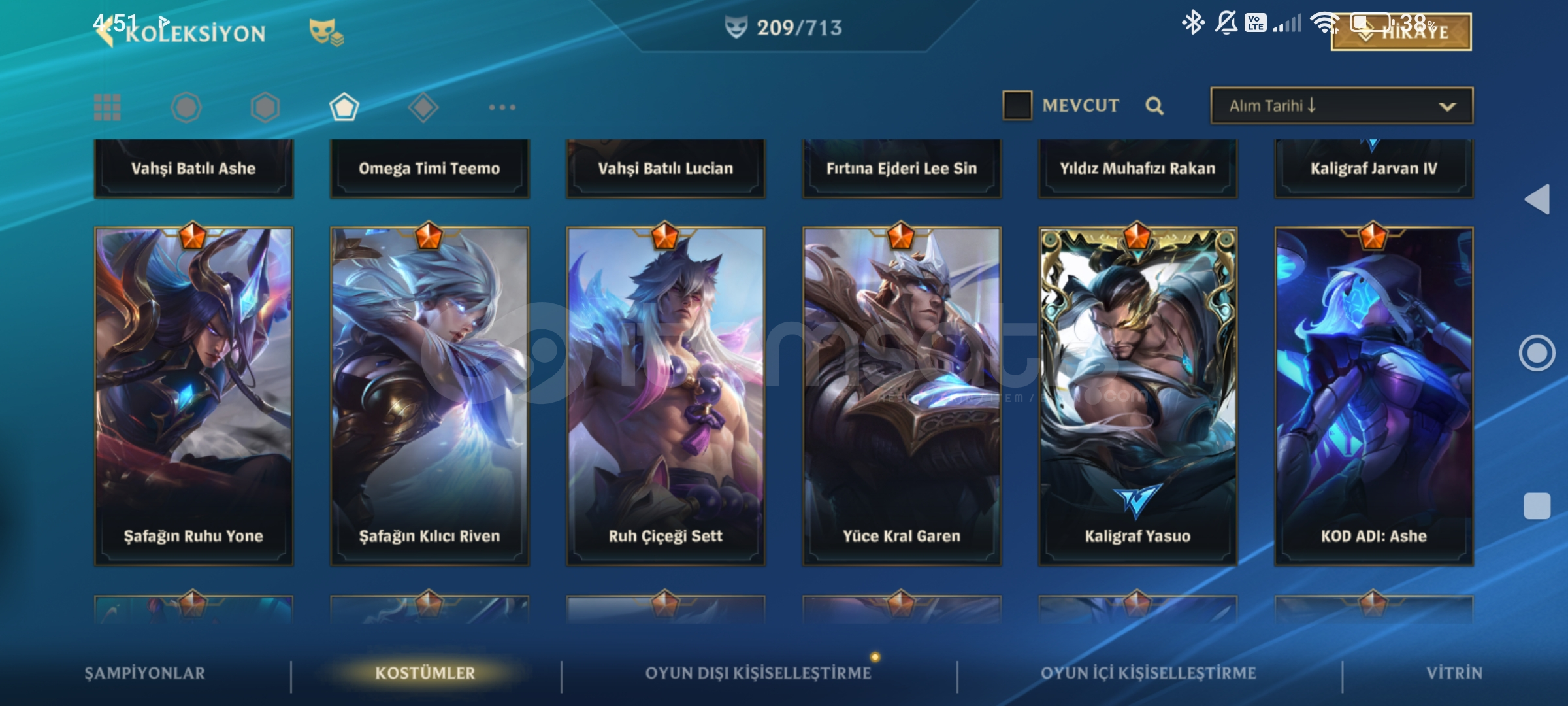Select Ruh Çiçeği Sett skin card
The image size is (1568, 706).
coord(665,396)
